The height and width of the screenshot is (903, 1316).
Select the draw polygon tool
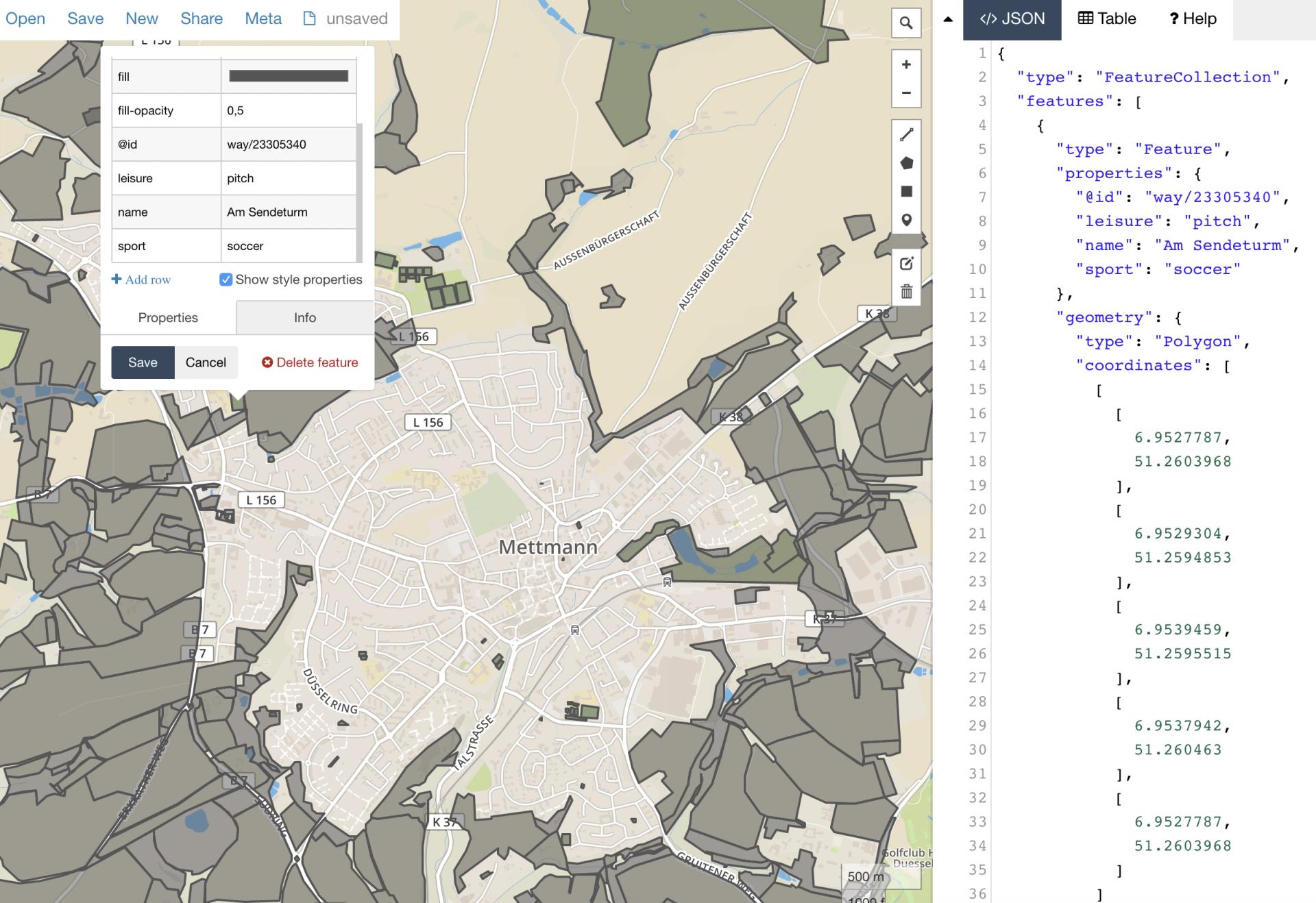pos(905,163)
